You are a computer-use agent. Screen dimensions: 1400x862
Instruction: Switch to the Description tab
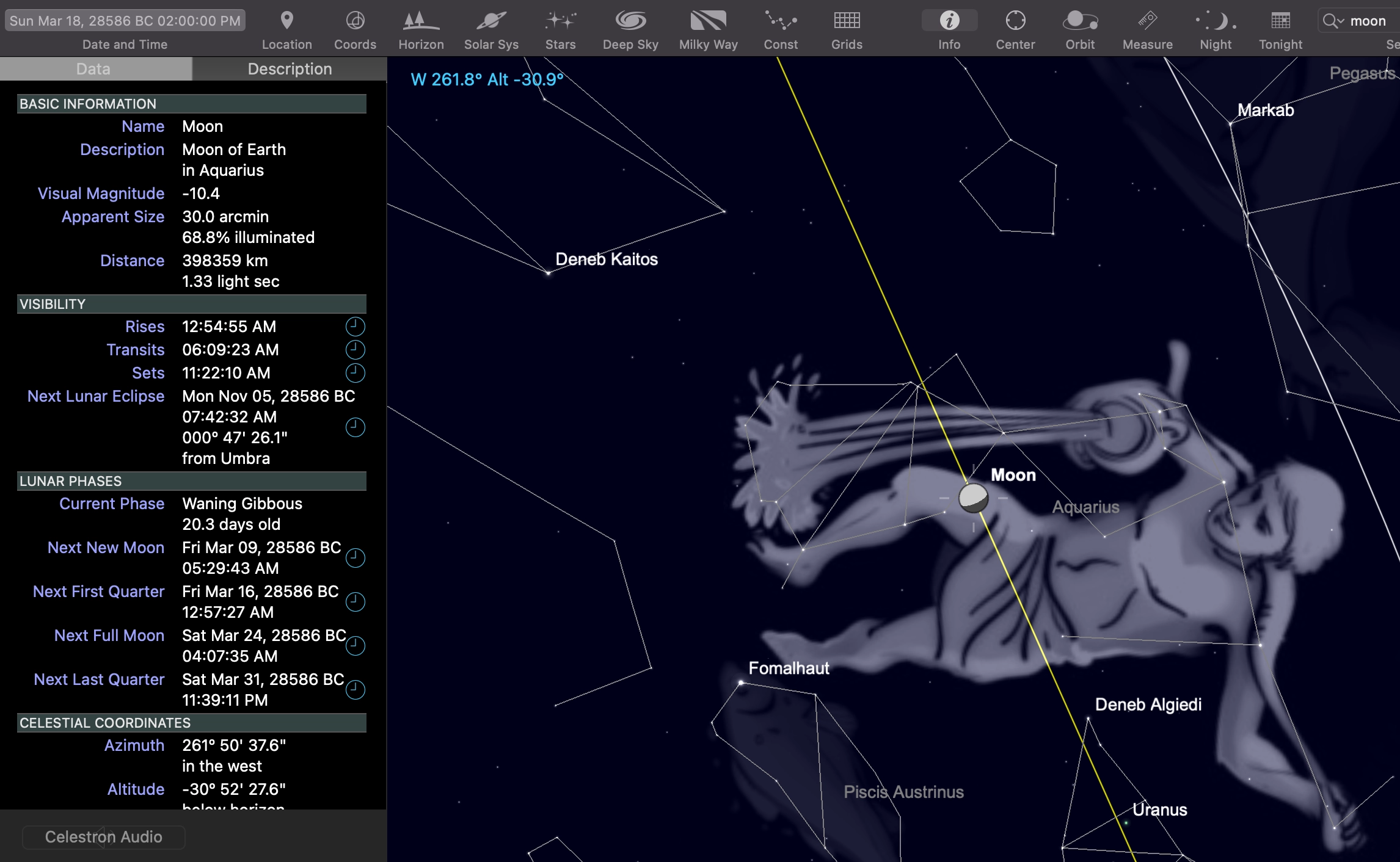coord(290,69)
